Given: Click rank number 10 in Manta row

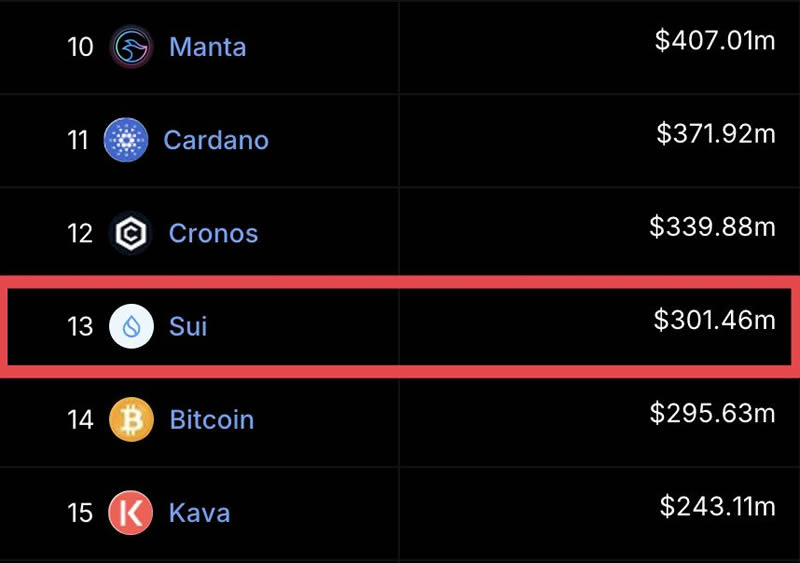Looking at the screenshot, I should pos(80,47).
